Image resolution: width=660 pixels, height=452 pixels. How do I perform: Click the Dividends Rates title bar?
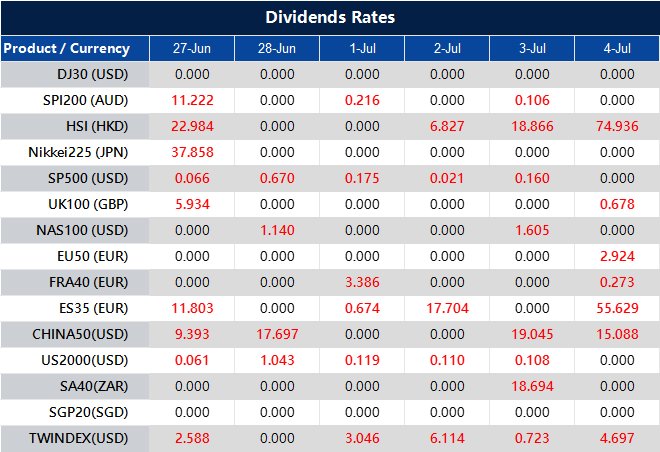pyautogui.click(x=330, y=18)
